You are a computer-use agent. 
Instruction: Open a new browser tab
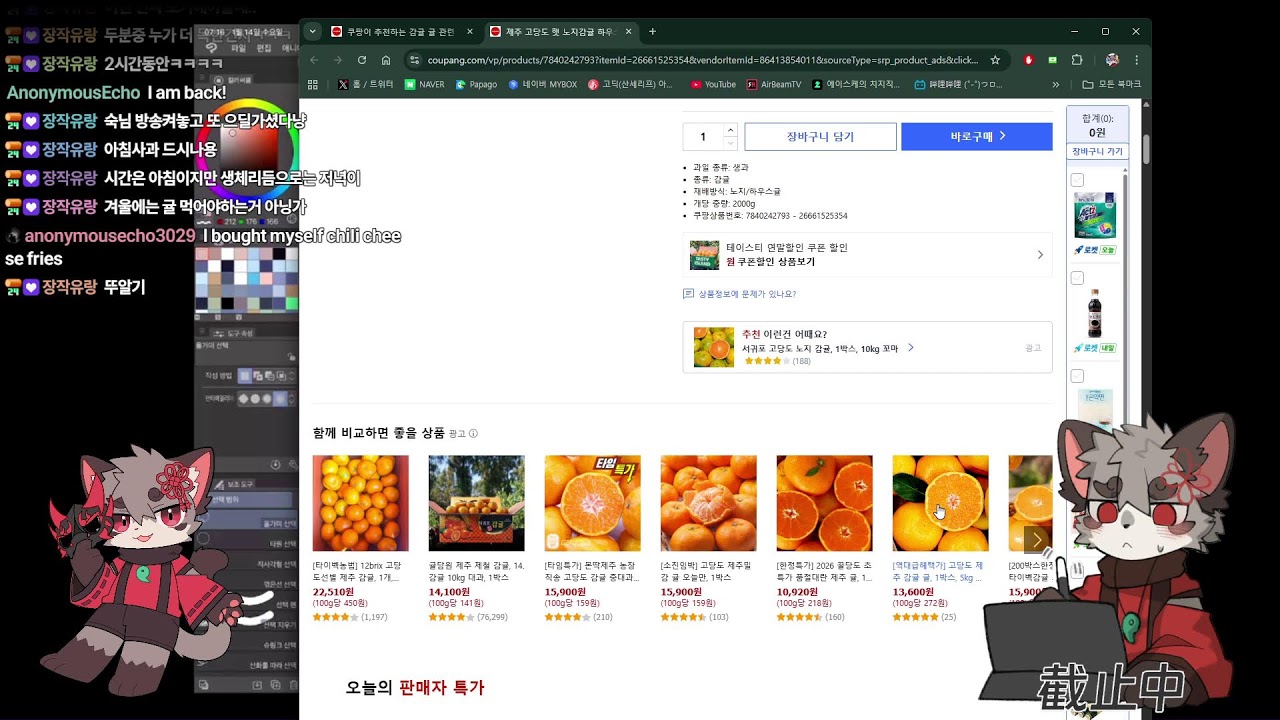click(653, 32)
